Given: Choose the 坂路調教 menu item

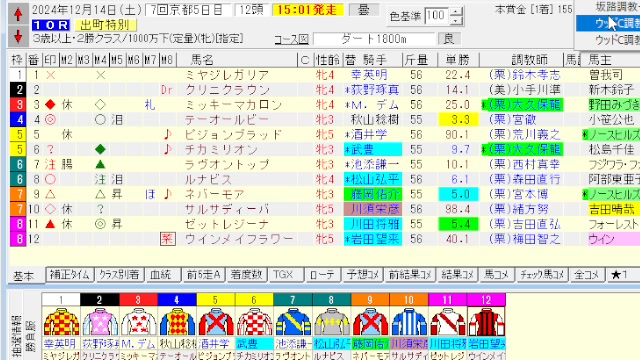Looking at the screenshot, I should [608, 7].
